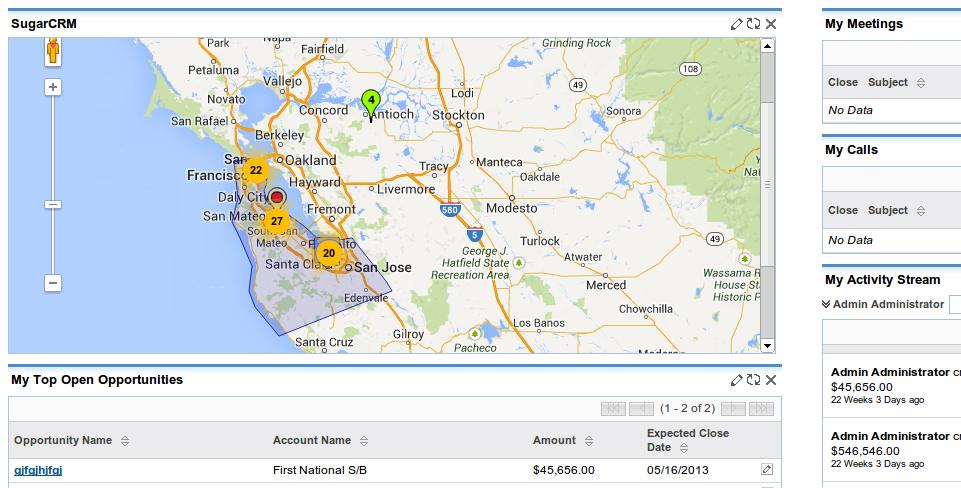Click the edit icon in the gjfgjhjfgj row
This screenshot has height=488, width=961.
click(767, 469)
